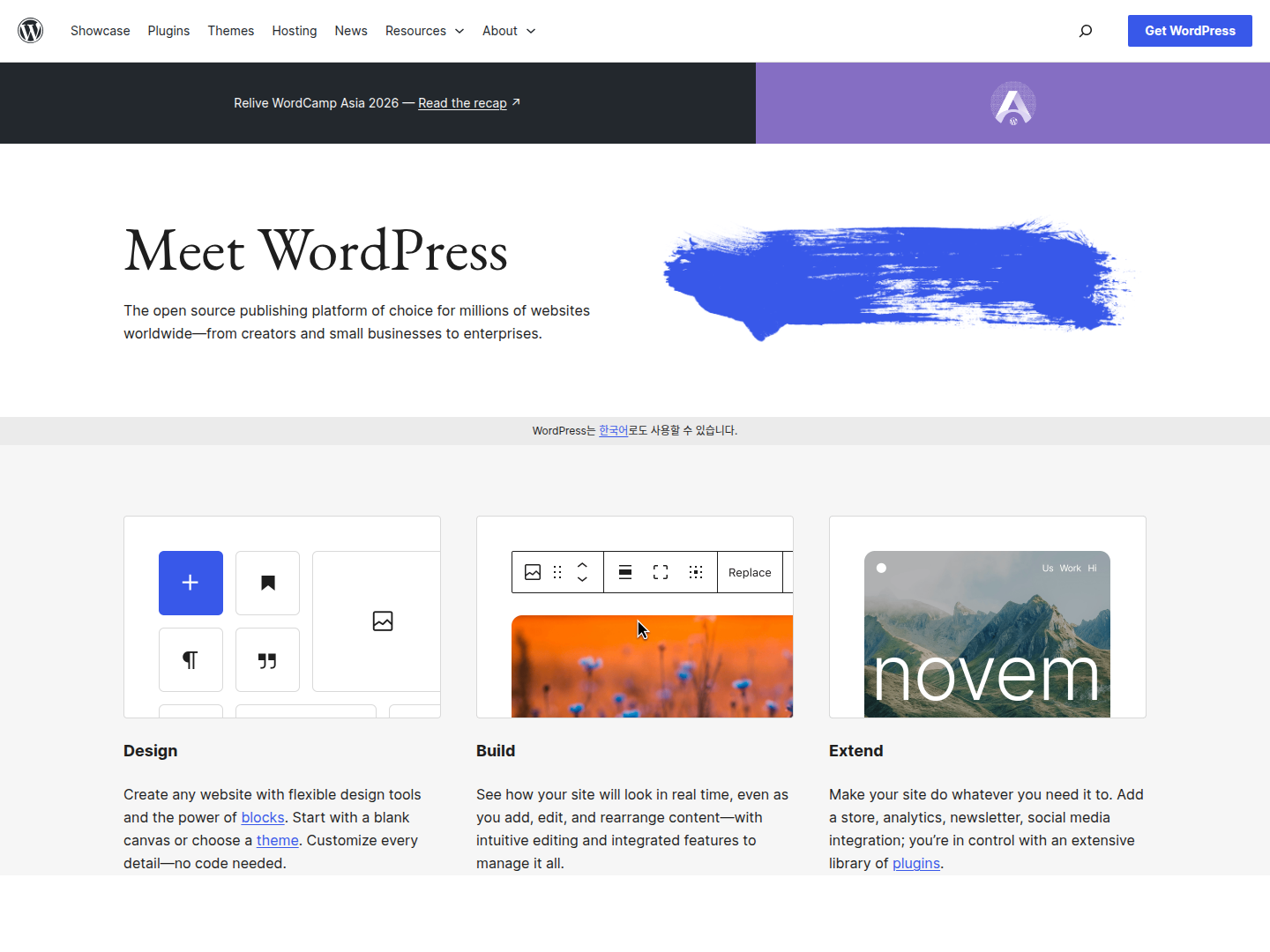Viewport: 1270px width, 952px height.
Task: Click the align icon in block toolbar
Action: pyautogui.click(x=625, y=572)
